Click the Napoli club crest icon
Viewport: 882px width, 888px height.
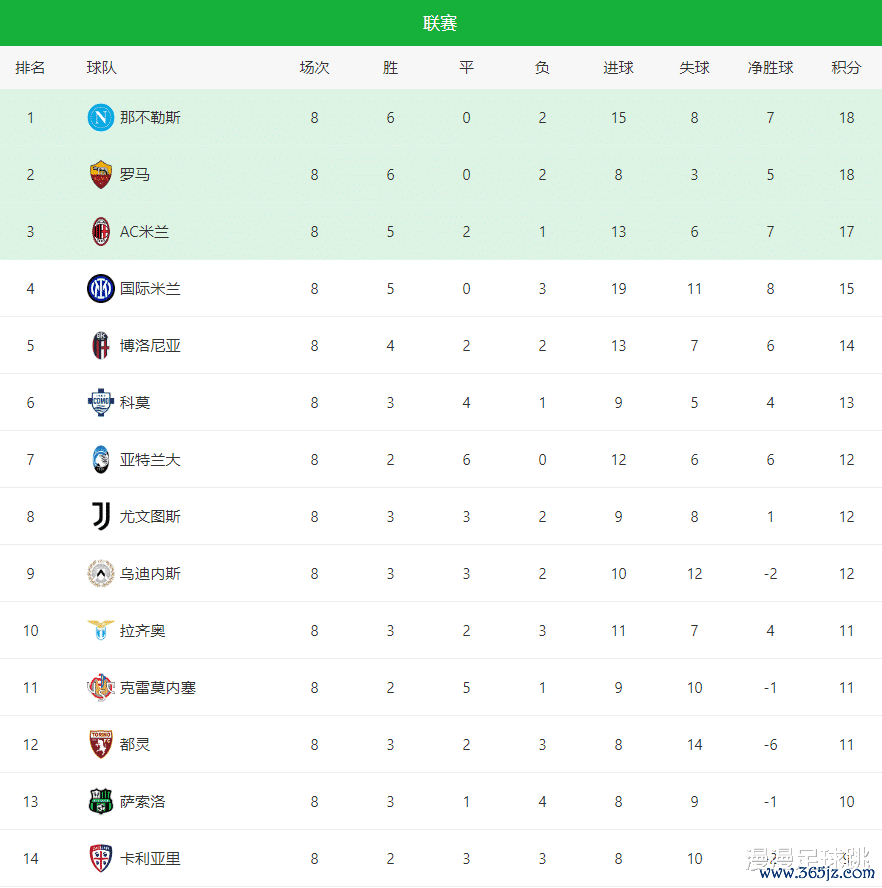point(101,118)
